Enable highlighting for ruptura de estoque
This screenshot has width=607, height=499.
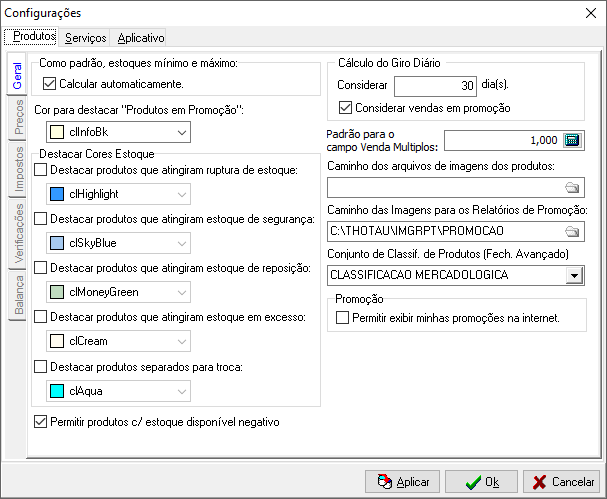(x=41, y=172)
